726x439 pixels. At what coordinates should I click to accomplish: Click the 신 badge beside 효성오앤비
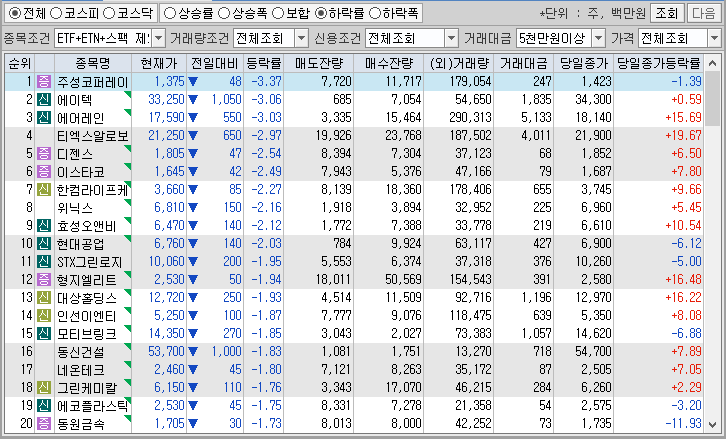tap(44, 226)
